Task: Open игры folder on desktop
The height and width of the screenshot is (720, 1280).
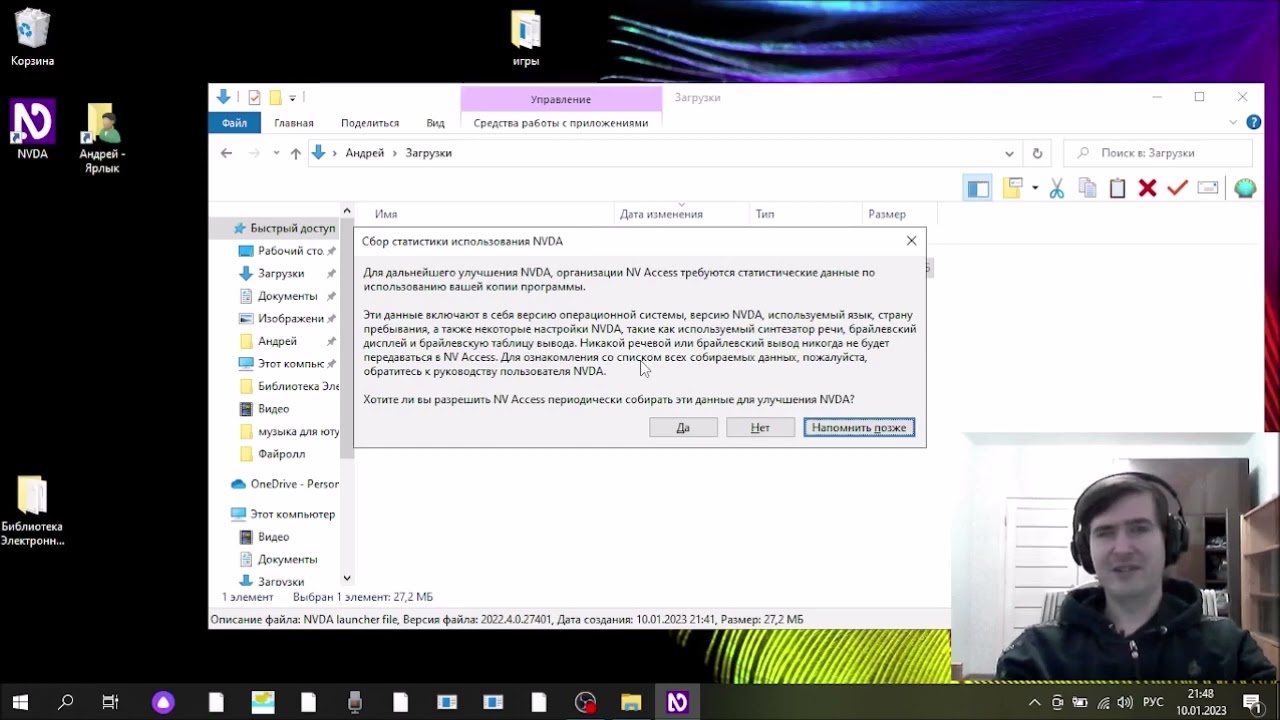Action: [526, 38]
